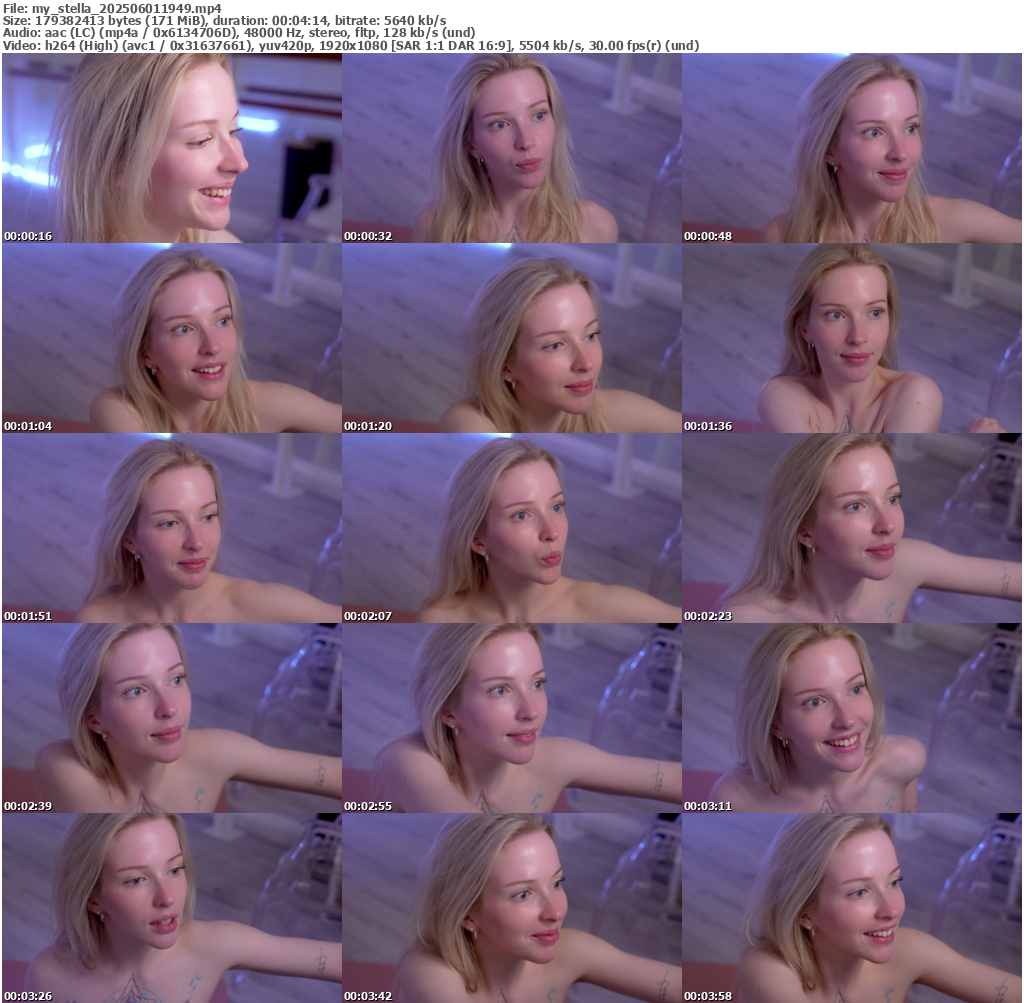The width and height of the screenshot is (1024, 1003).
Task: View the frame stamped 00:03:42
Action: (x=512, y=908)
